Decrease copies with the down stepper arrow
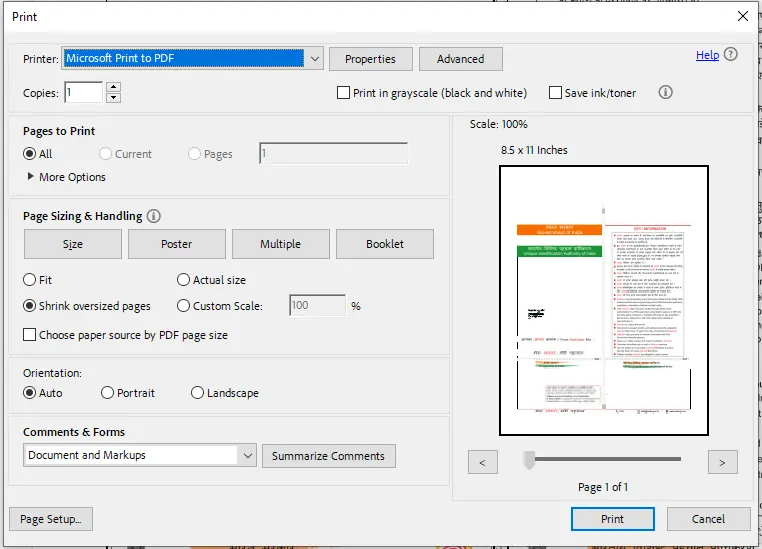This screenshot has width=762, height=549. tap(113, 98)
